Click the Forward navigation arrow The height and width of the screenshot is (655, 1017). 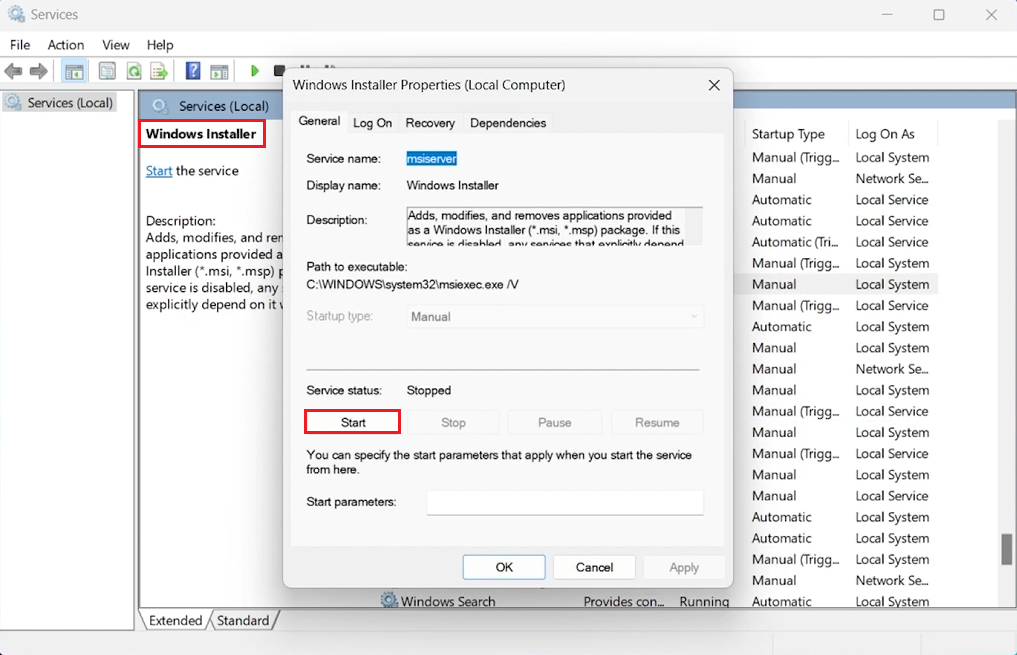point(37,70)
